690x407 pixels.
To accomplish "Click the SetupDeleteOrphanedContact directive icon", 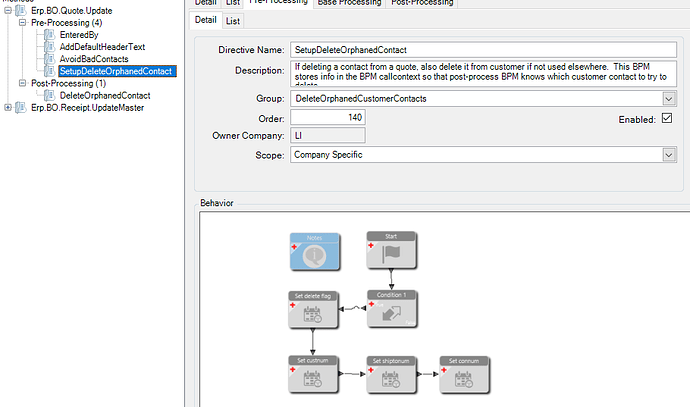I will click(x=50, y=71).
